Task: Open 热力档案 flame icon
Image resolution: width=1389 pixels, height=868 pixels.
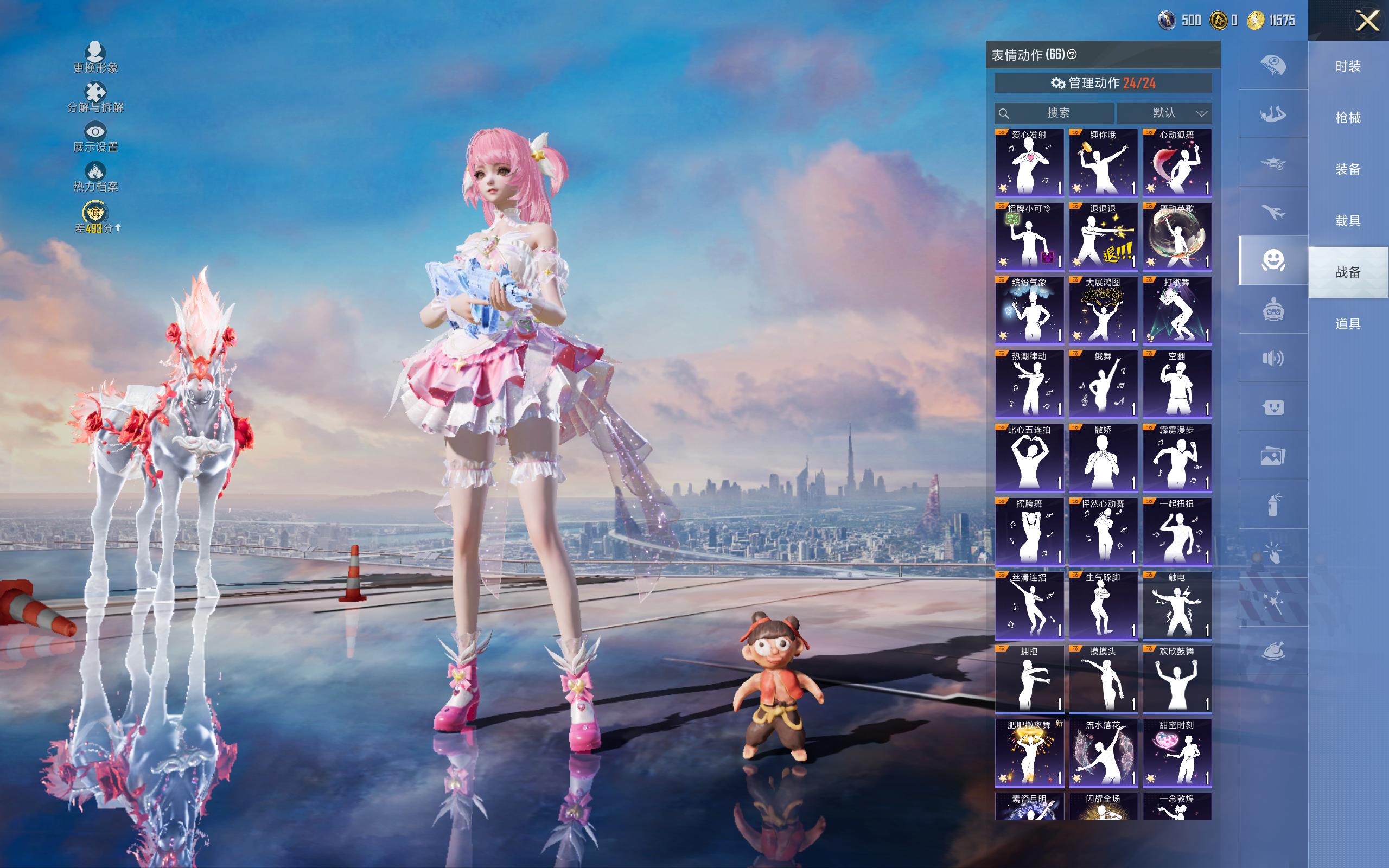Action: (x=95, y=171)
